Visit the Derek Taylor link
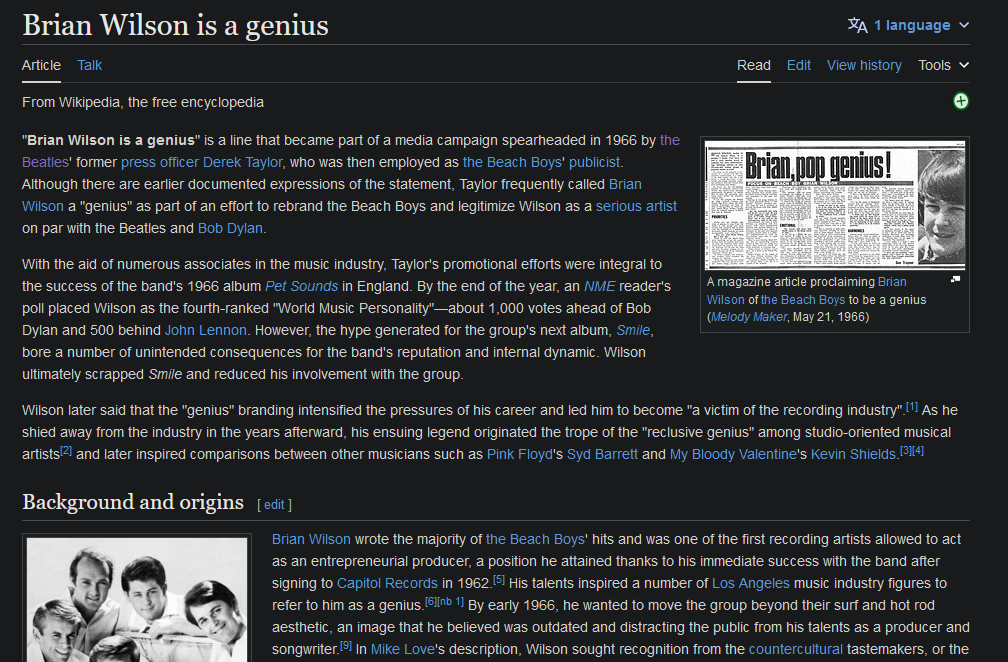The width and height of the screenshot is (1008, 662). coord(242,162)
